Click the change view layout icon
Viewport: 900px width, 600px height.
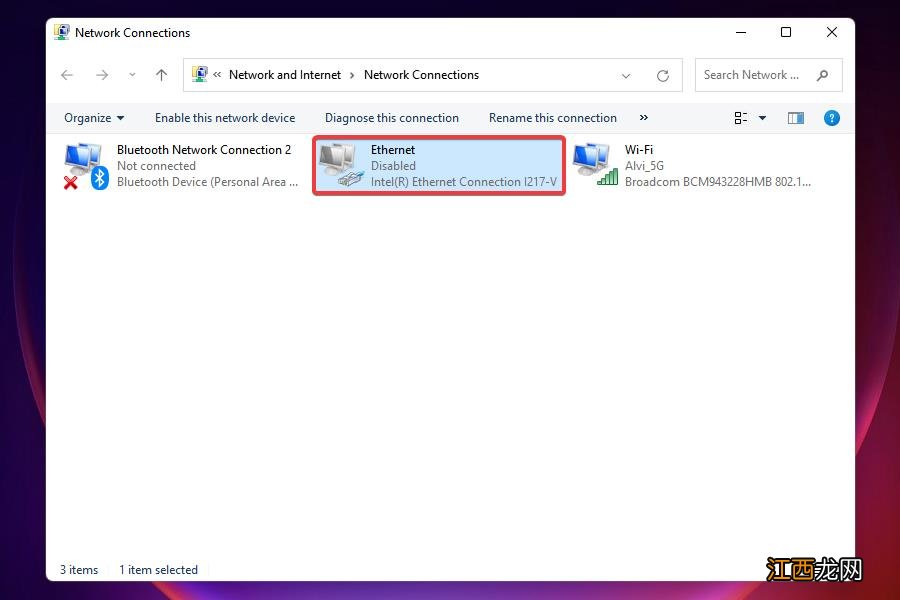741,118
